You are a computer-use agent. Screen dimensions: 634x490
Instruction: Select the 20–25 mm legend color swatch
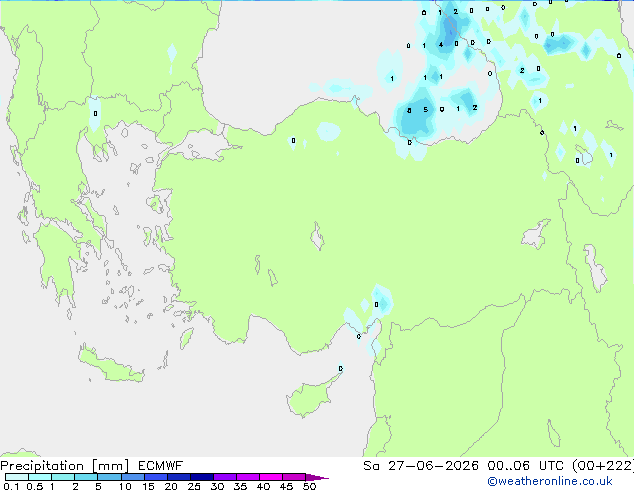tap(179, 477)
